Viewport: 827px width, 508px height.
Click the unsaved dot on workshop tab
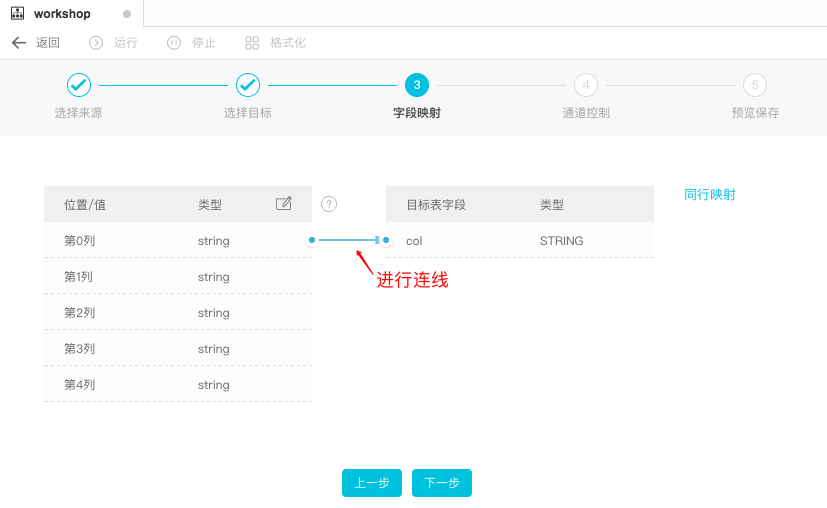point(127,14)
